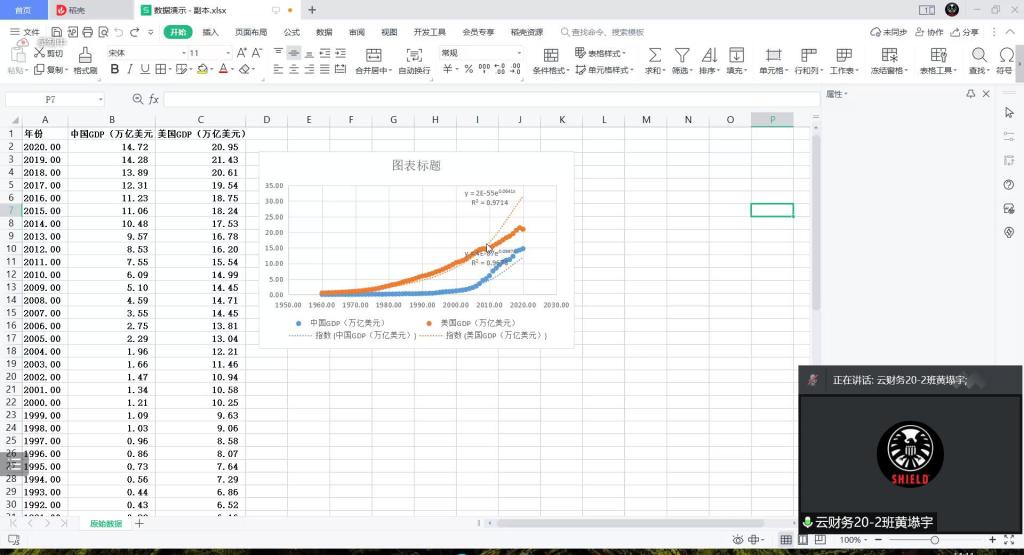The height and width of the screenshot is (555, 1024).
Task: Click the 协作 (Collaborate) button
Action: click(x=930, y=32)
